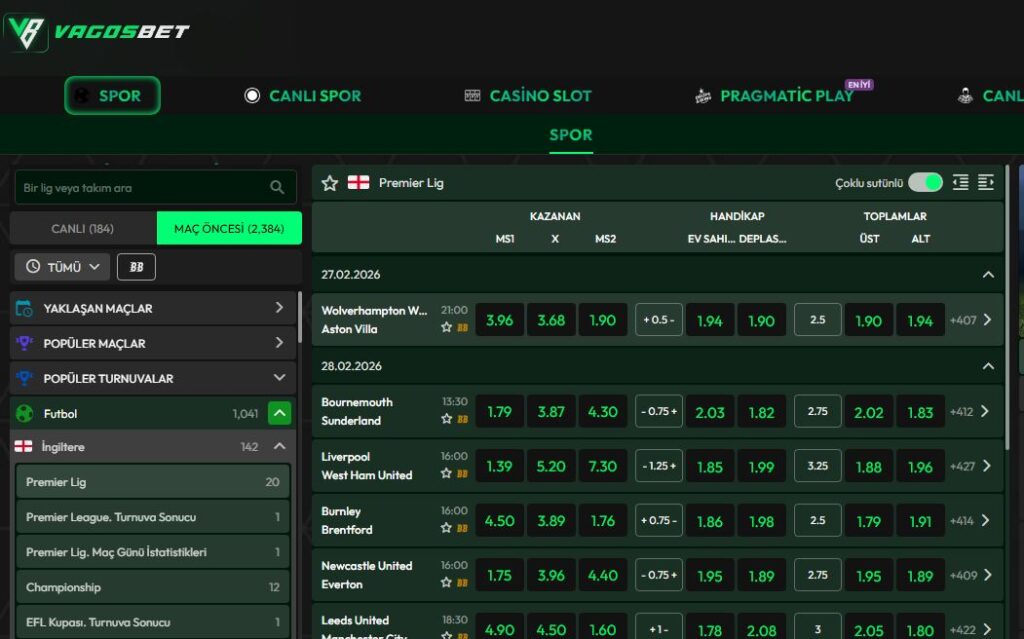Click the search magnifier icon
Image resolution: width=1024 pixels, height=639 pixels.
(x=277, y=188)
